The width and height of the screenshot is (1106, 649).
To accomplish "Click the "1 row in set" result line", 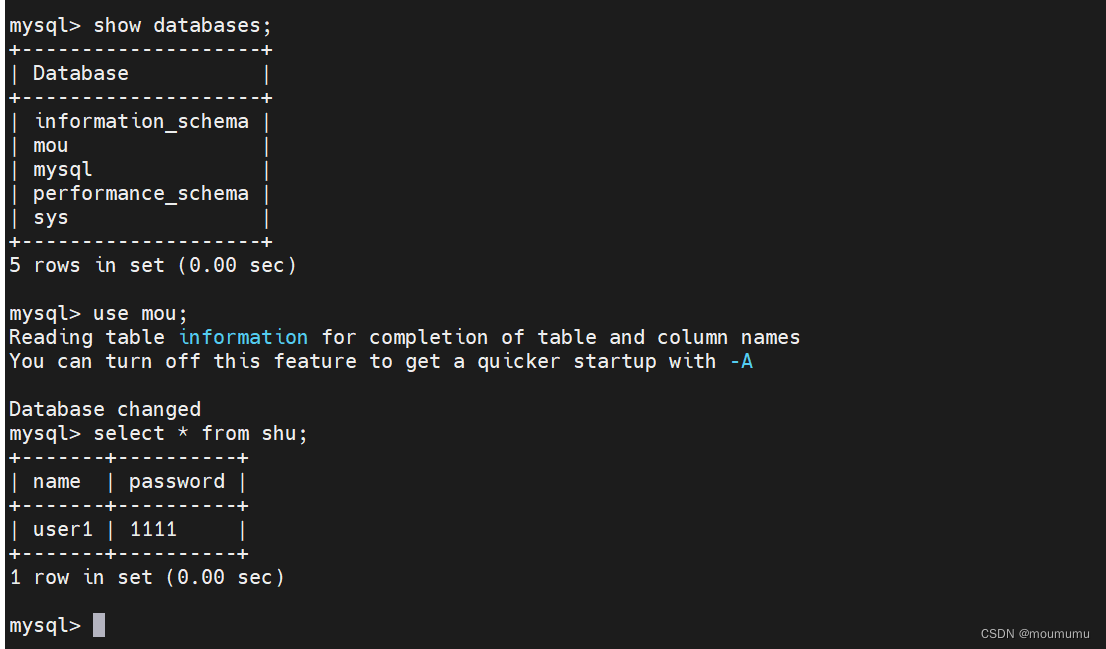I will (147, 577).
